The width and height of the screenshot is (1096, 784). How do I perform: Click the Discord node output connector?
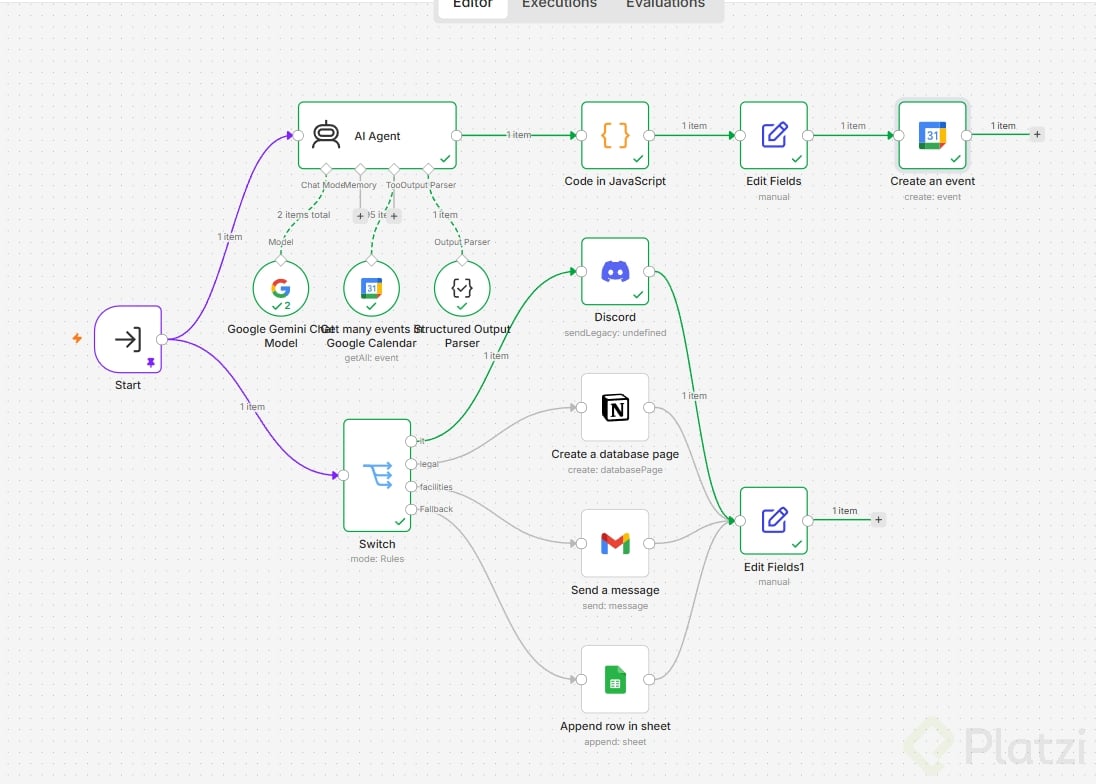click(x=649, y=271)
